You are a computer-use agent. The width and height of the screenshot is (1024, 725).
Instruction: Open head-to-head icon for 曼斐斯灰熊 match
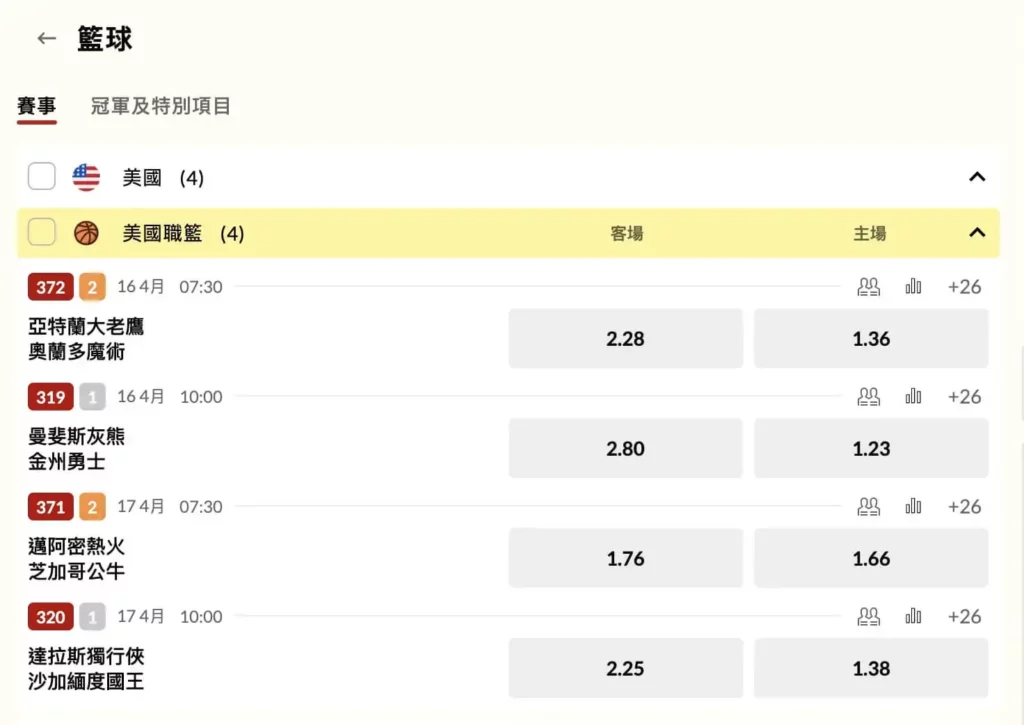[868, 397]
